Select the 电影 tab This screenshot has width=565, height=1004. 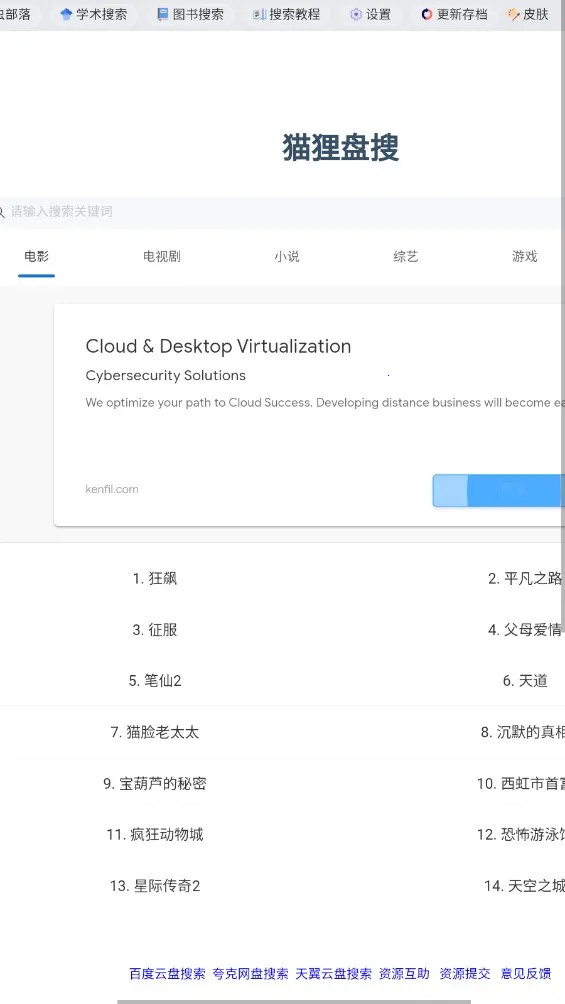[x=37, y=257]
